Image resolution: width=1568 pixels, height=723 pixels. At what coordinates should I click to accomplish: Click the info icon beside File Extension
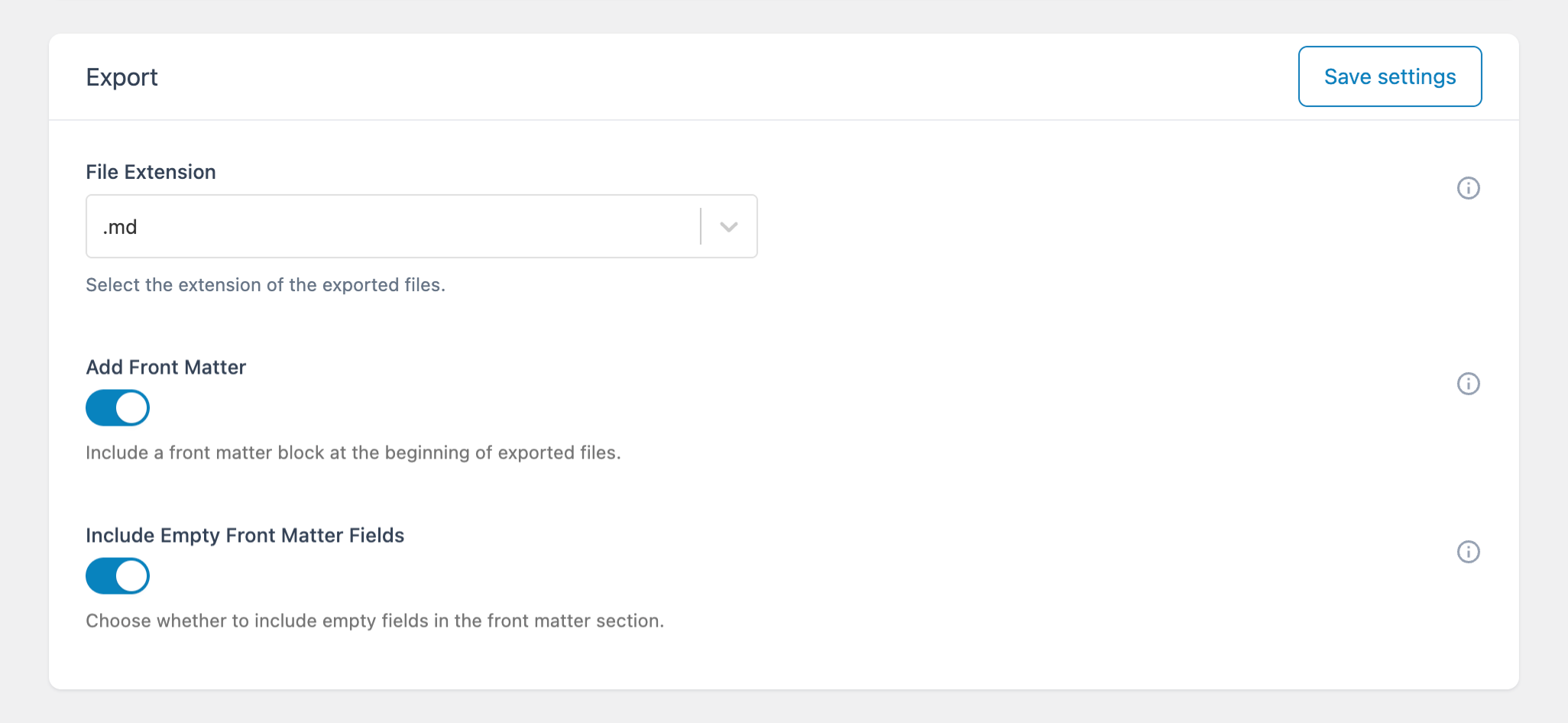point(1468,187)
